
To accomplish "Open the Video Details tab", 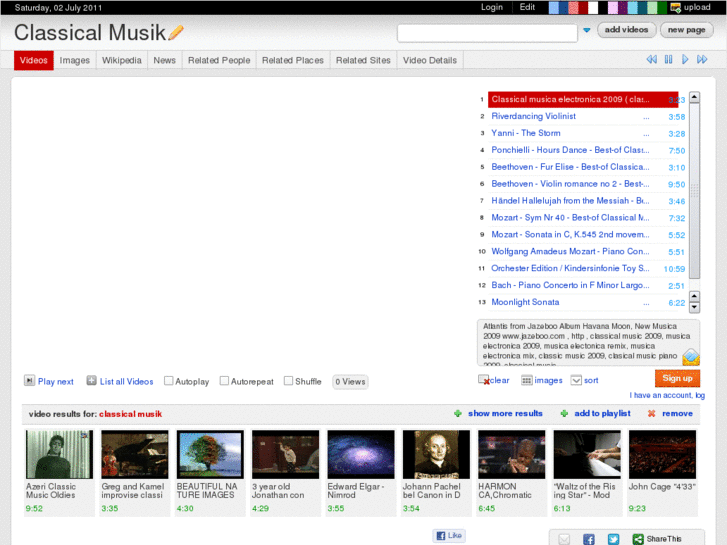I will click(x=430, y=60).
